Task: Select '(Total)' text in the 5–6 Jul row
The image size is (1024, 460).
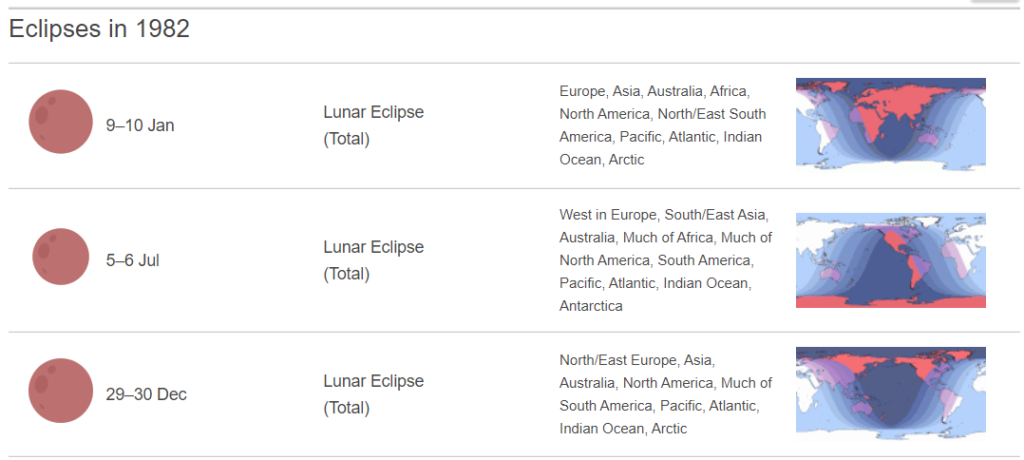Action: [x=346, y=273]
